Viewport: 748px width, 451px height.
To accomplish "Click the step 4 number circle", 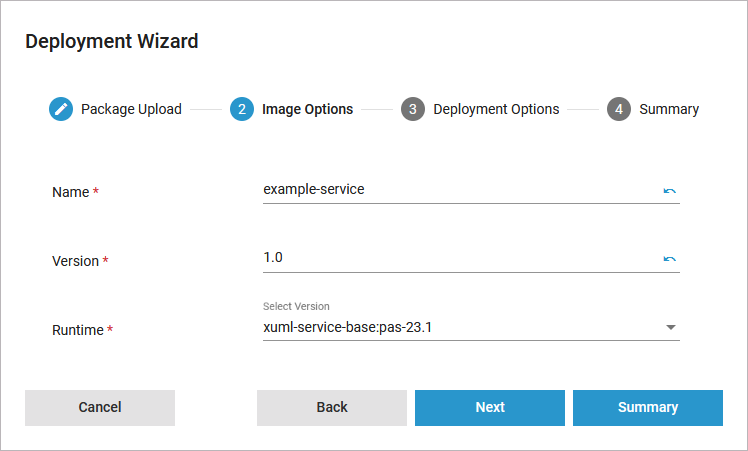I will pos(619,109).
